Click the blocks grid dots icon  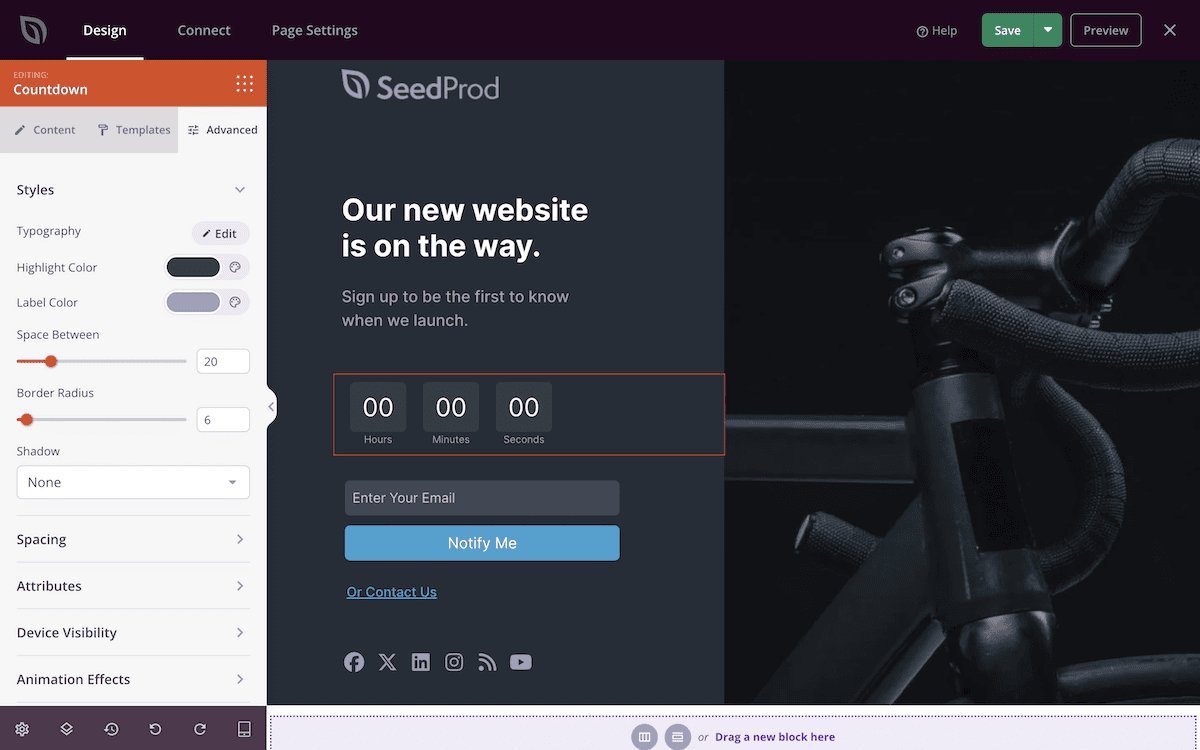click(x=244, y=83)
